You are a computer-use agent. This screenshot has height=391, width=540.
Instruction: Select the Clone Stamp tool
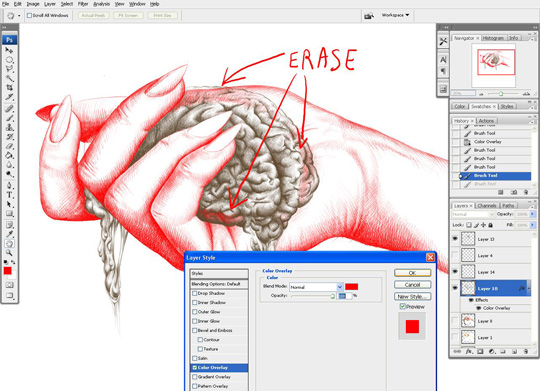(x=9, y=127)
